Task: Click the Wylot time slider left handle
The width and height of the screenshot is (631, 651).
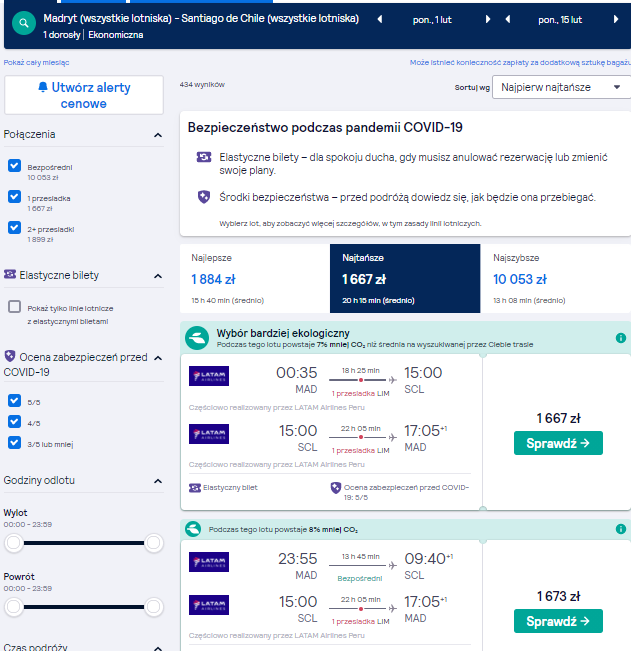Action: 14,543
